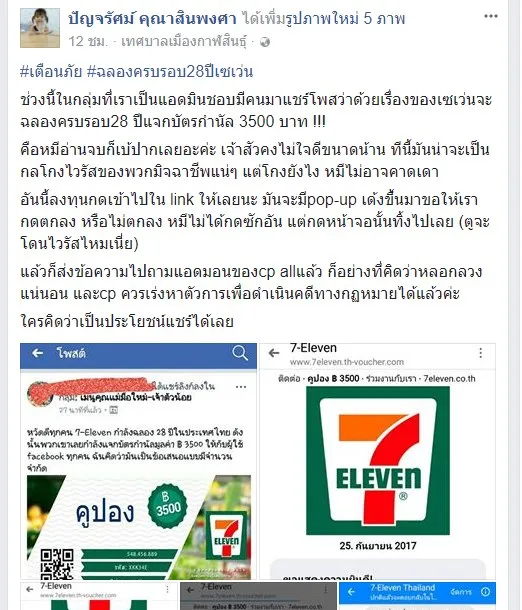Open the #เตือนภัย hashtag
This screenshot has height=610, width=522.
51,72
